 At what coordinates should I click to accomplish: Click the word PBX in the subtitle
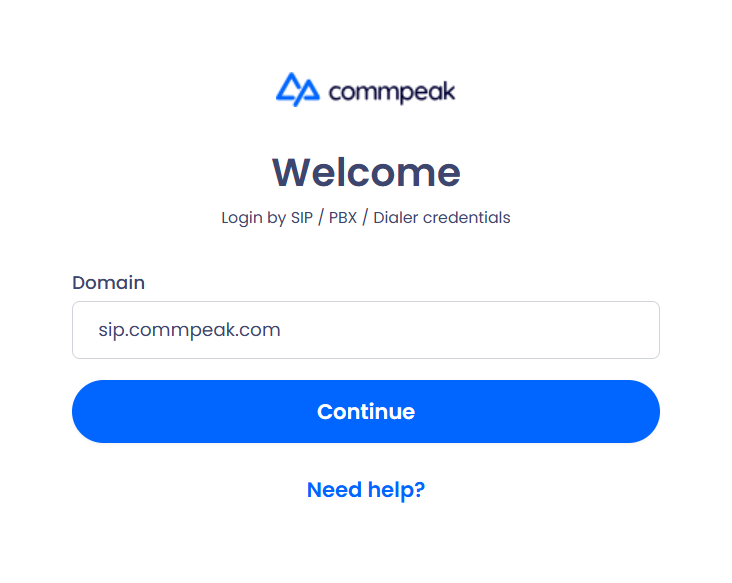tap(343, 218)
